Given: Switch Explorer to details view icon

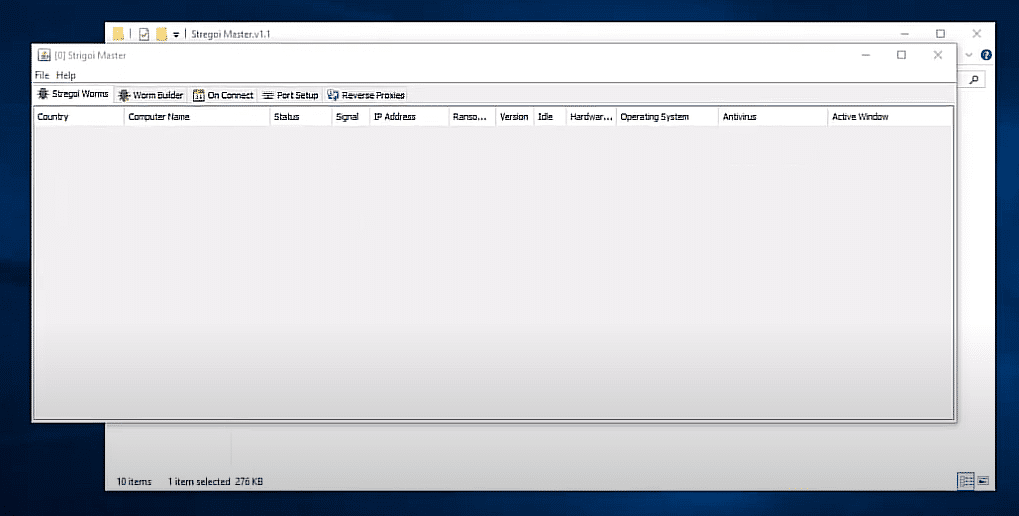Looking at the screenshot, I should 966,482.
